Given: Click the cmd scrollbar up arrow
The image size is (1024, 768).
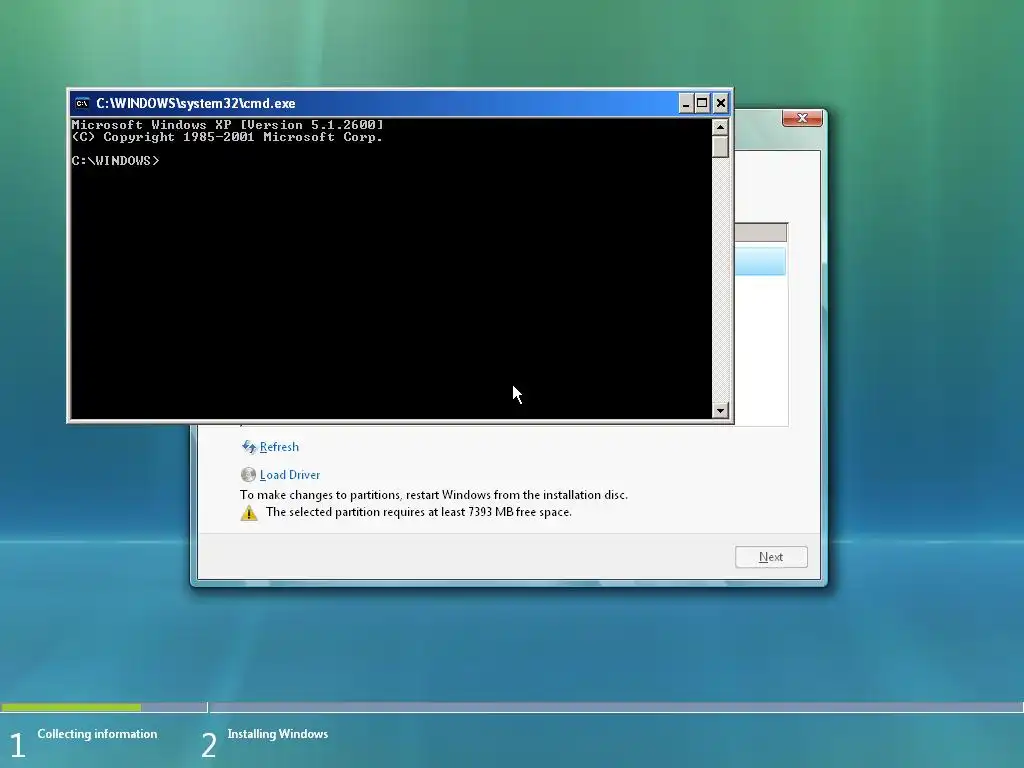Looking at the screenshot, I should (720, 127).
